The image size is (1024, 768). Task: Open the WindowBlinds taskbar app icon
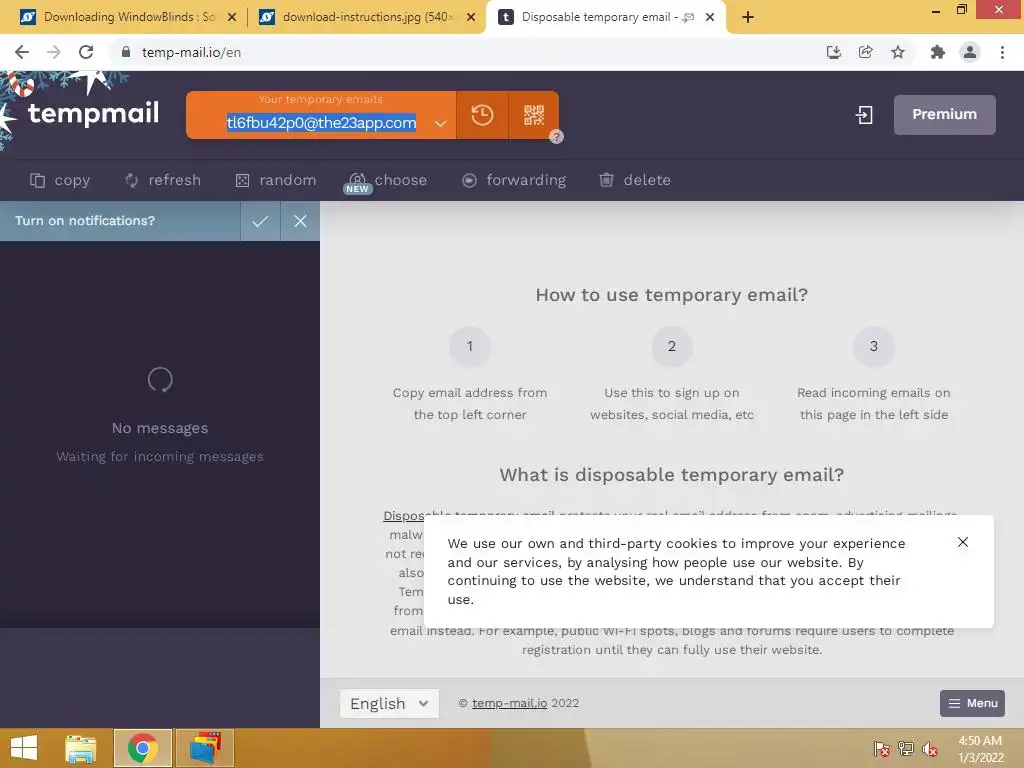(x=204, y=748)
